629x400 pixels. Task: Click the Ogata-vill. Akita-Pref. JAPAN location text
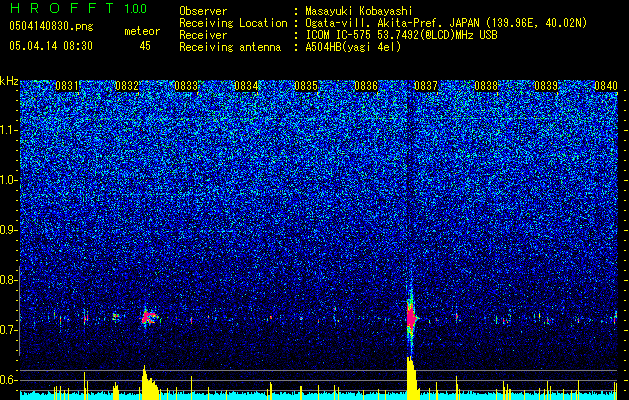[x=446, y=23]
